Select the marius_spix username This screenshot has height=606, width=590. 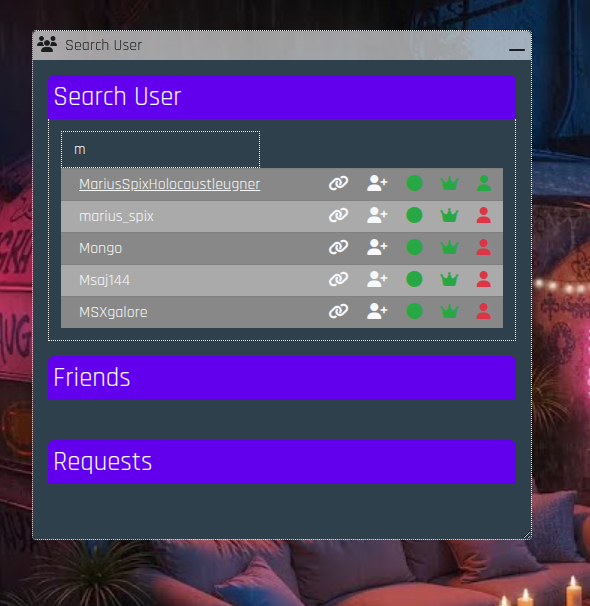point(116,216)
